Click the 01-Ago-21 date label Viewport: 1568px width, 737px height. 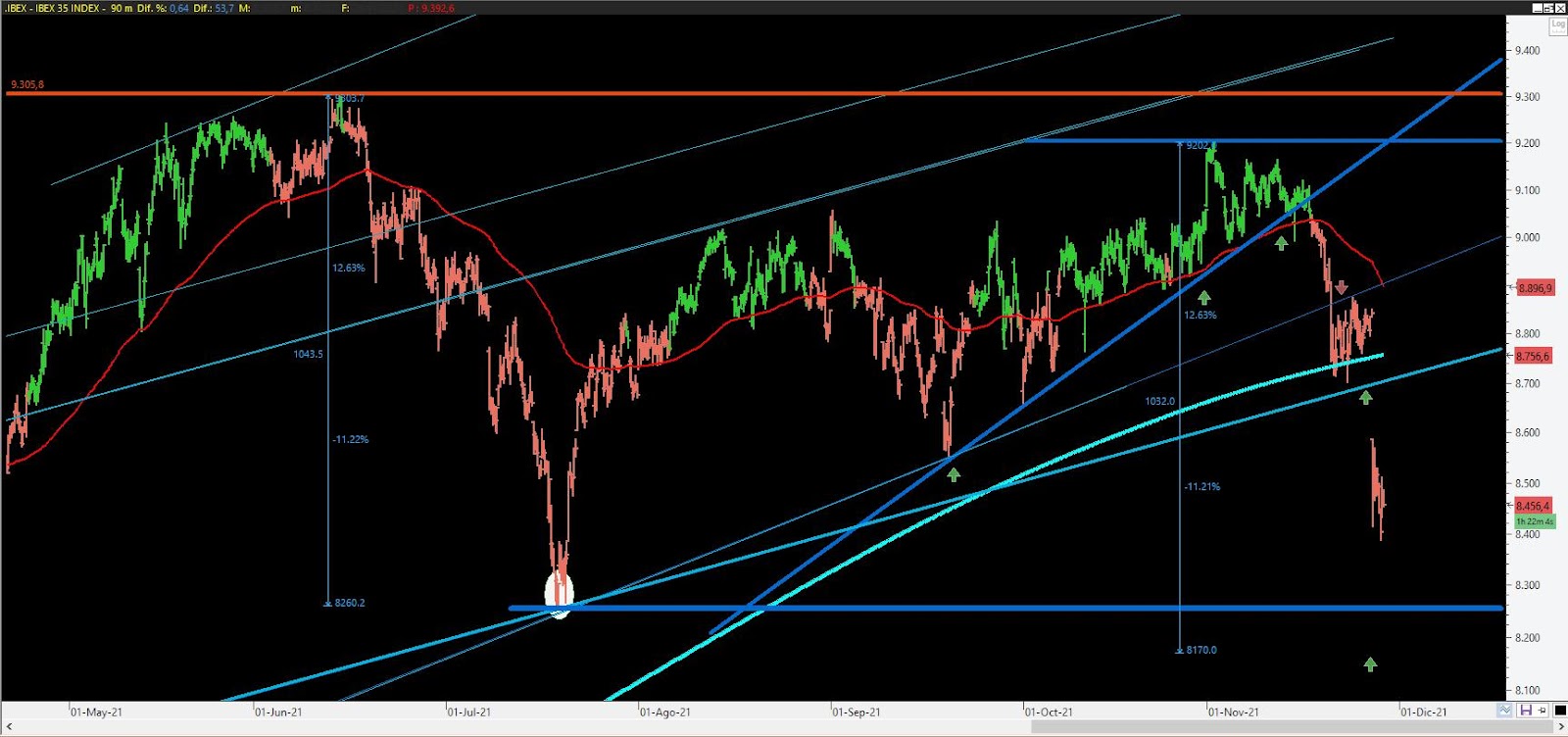coord(665,712)
